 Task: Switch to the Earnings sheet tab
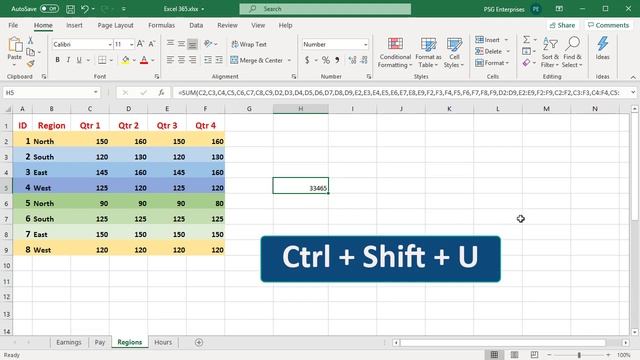69,342
